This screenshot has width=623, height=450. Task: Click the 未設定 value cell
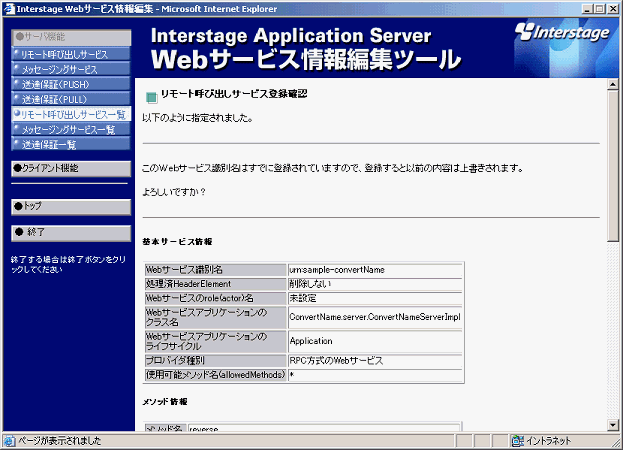(x=375, y=298)
